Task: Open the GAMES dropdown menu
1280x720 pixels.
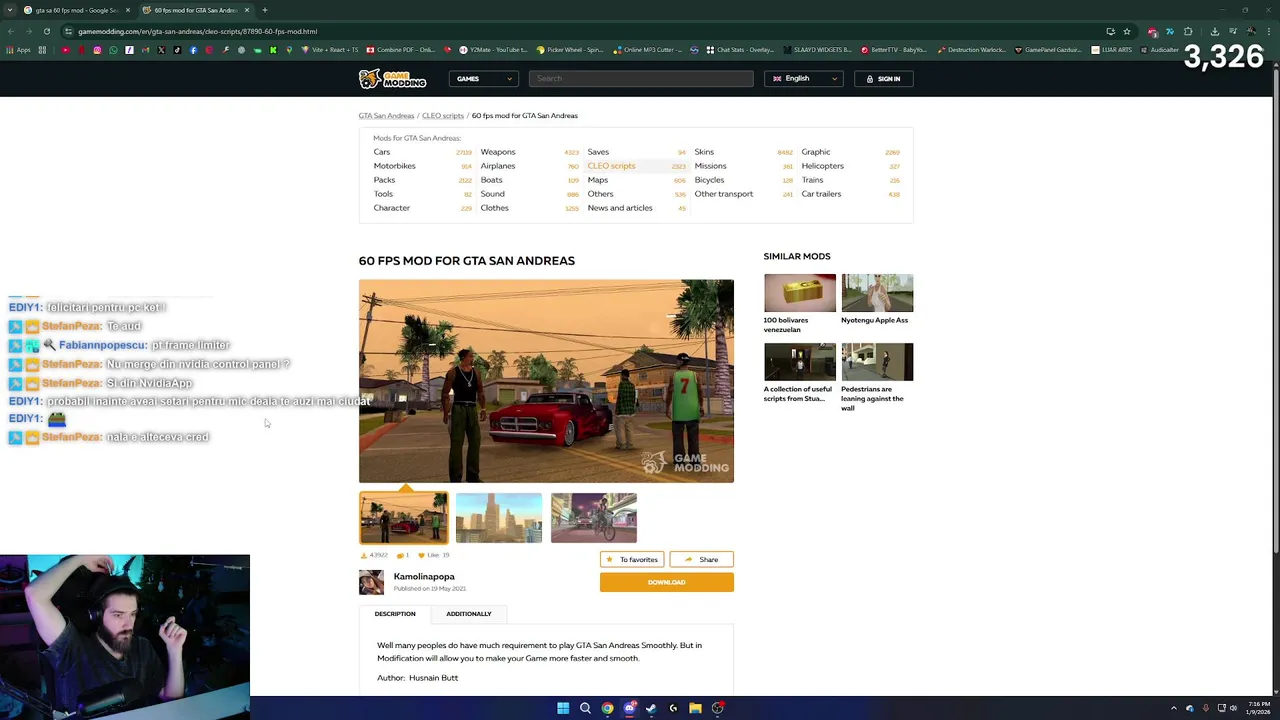Action: (x=485, y=79)
